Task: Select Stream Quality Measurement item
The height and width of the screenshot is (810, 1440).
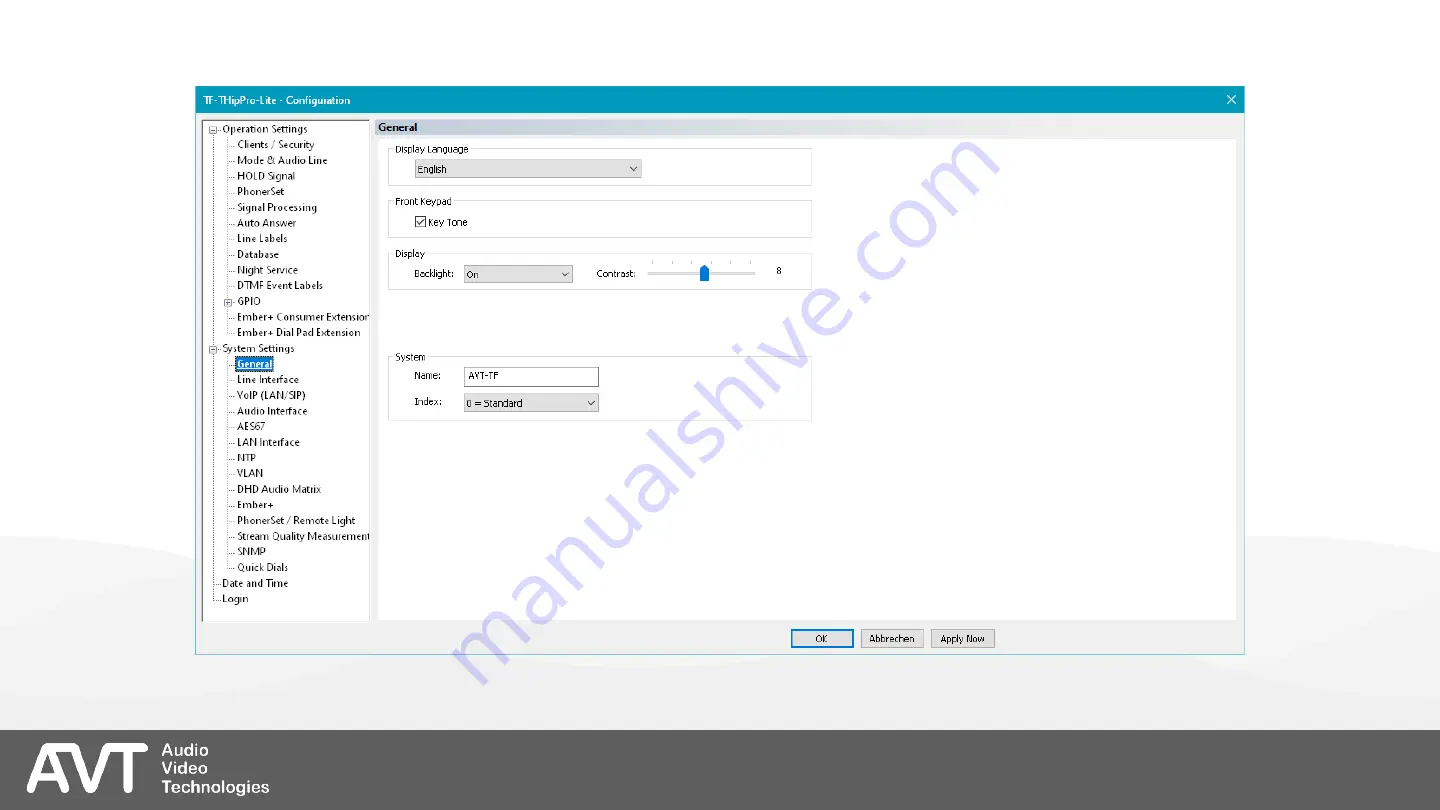Action: click(x=303, y=536)
